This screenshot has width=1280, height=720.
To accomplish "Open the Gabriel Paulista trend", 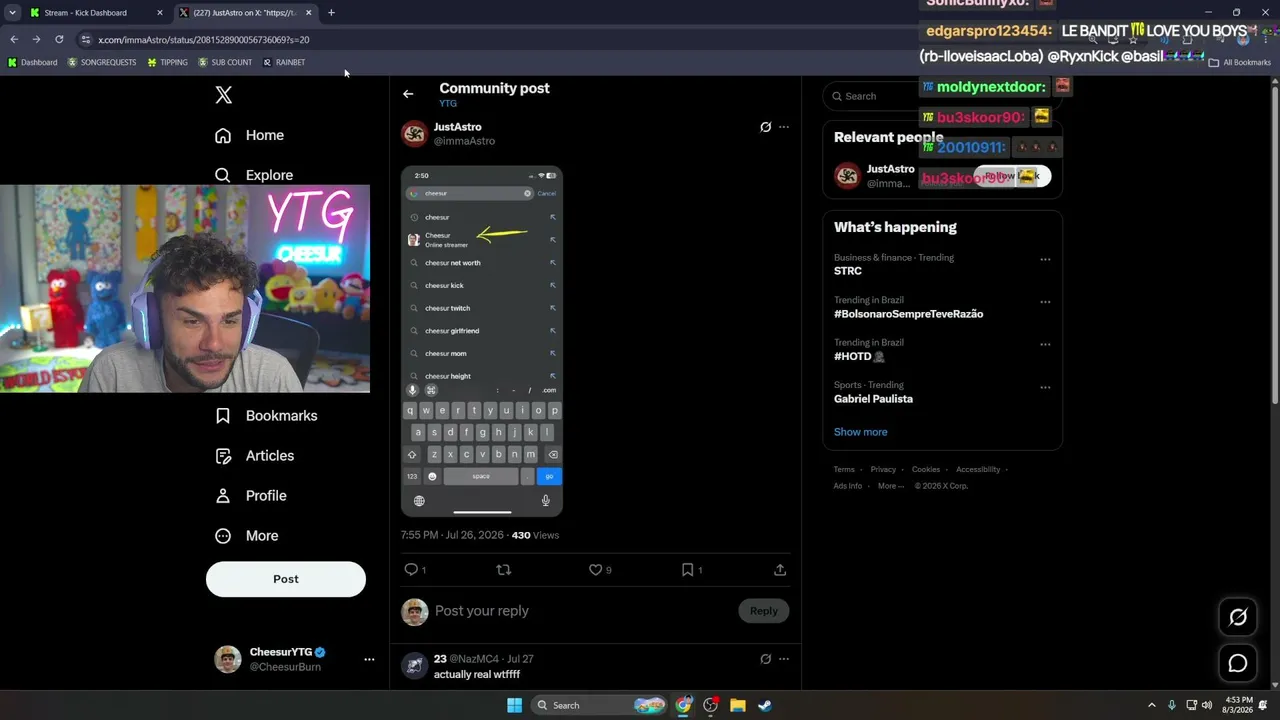I will click(873, 399).
